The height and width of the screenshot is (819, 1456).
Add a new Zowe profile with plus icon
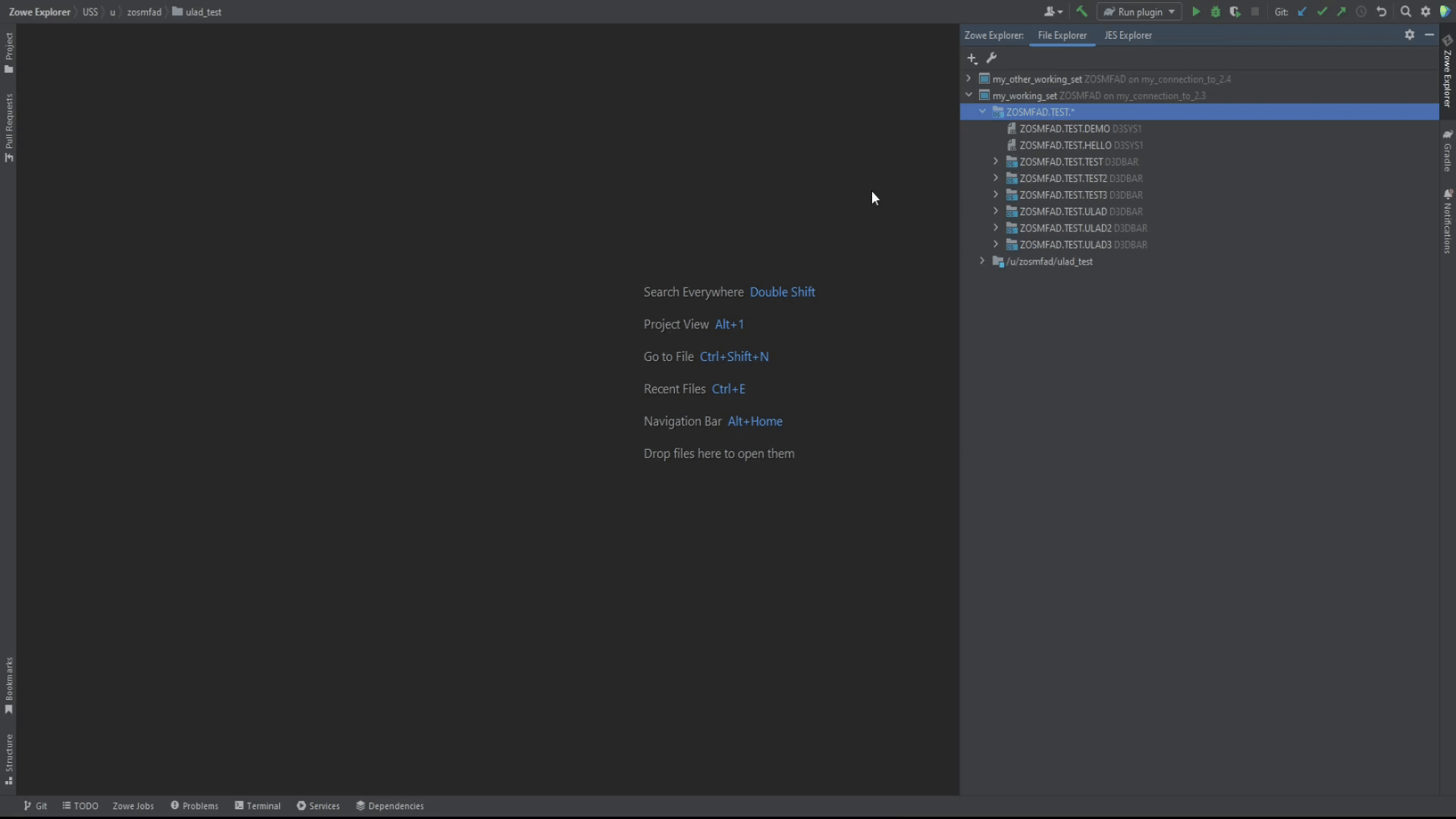[x=972, y=58]
